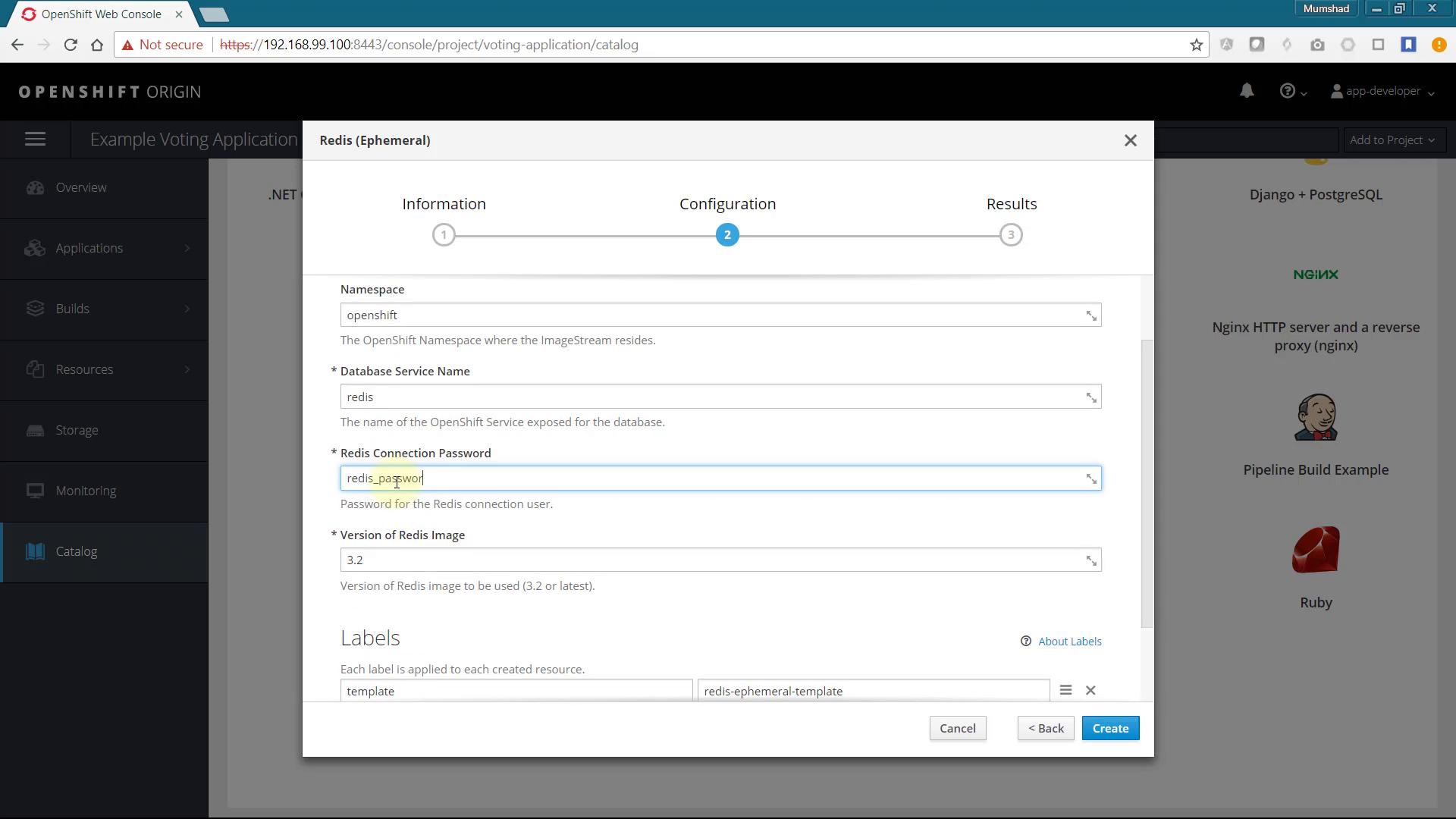Click the blue bookmark extension icon

[1408, 45]
